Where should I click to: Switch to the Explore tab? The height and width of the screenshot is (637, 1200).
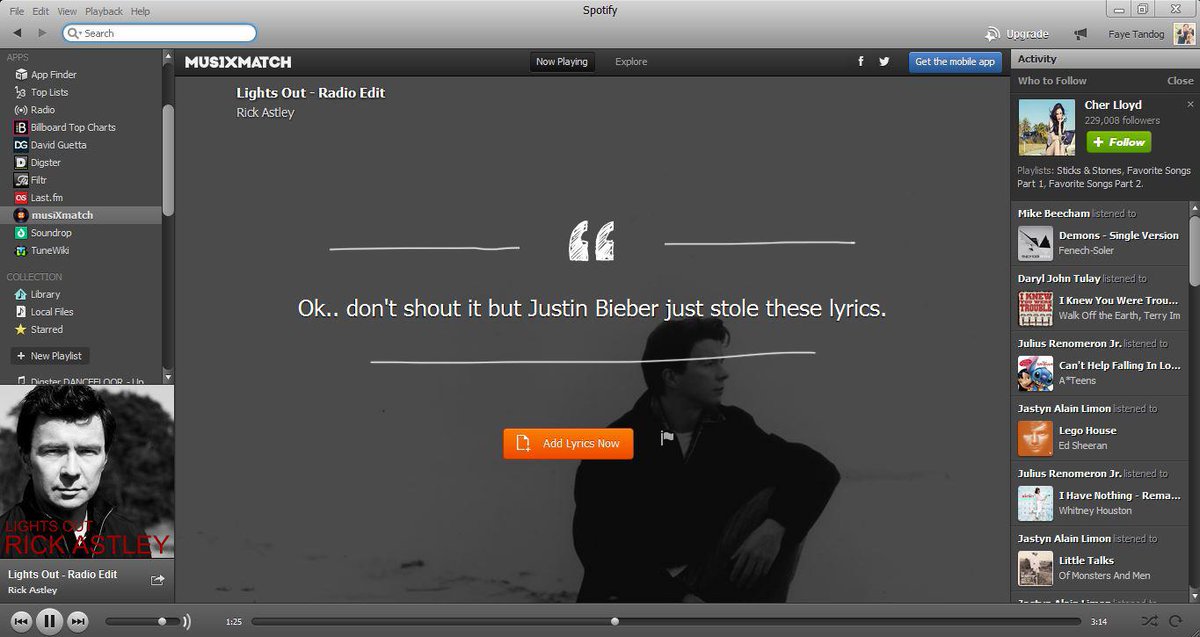631,62
